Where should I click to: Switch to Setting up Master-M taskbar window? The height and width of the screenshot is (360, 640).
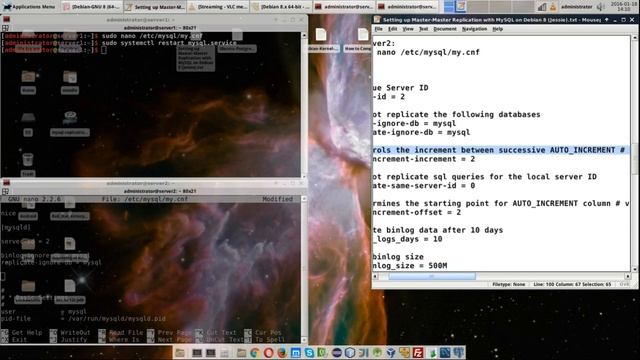click(x=155, y=7)
